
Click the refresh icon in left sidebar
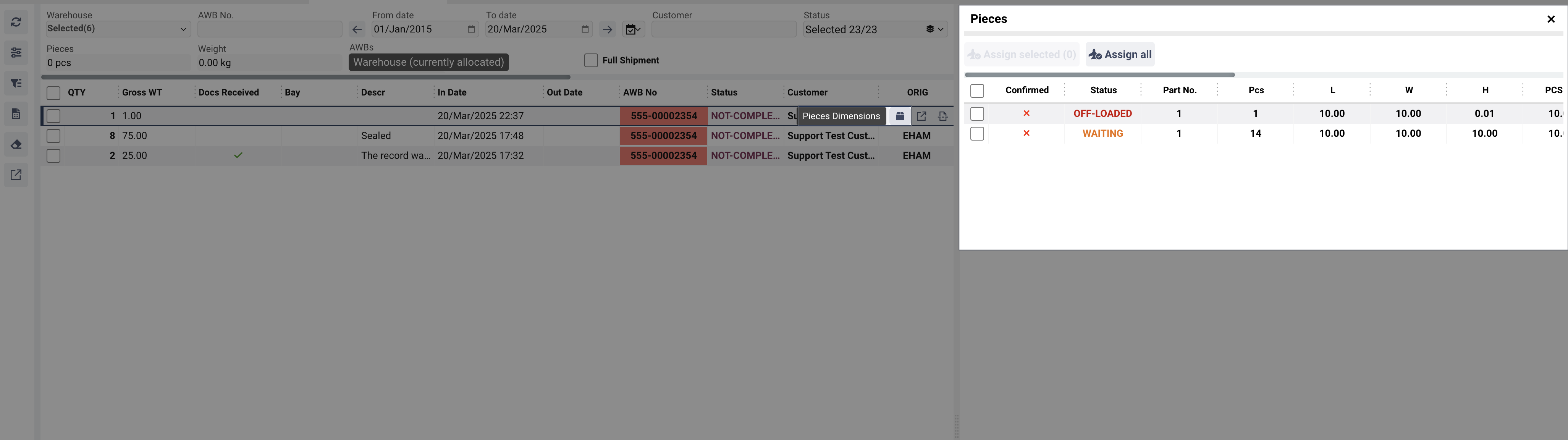16,23
